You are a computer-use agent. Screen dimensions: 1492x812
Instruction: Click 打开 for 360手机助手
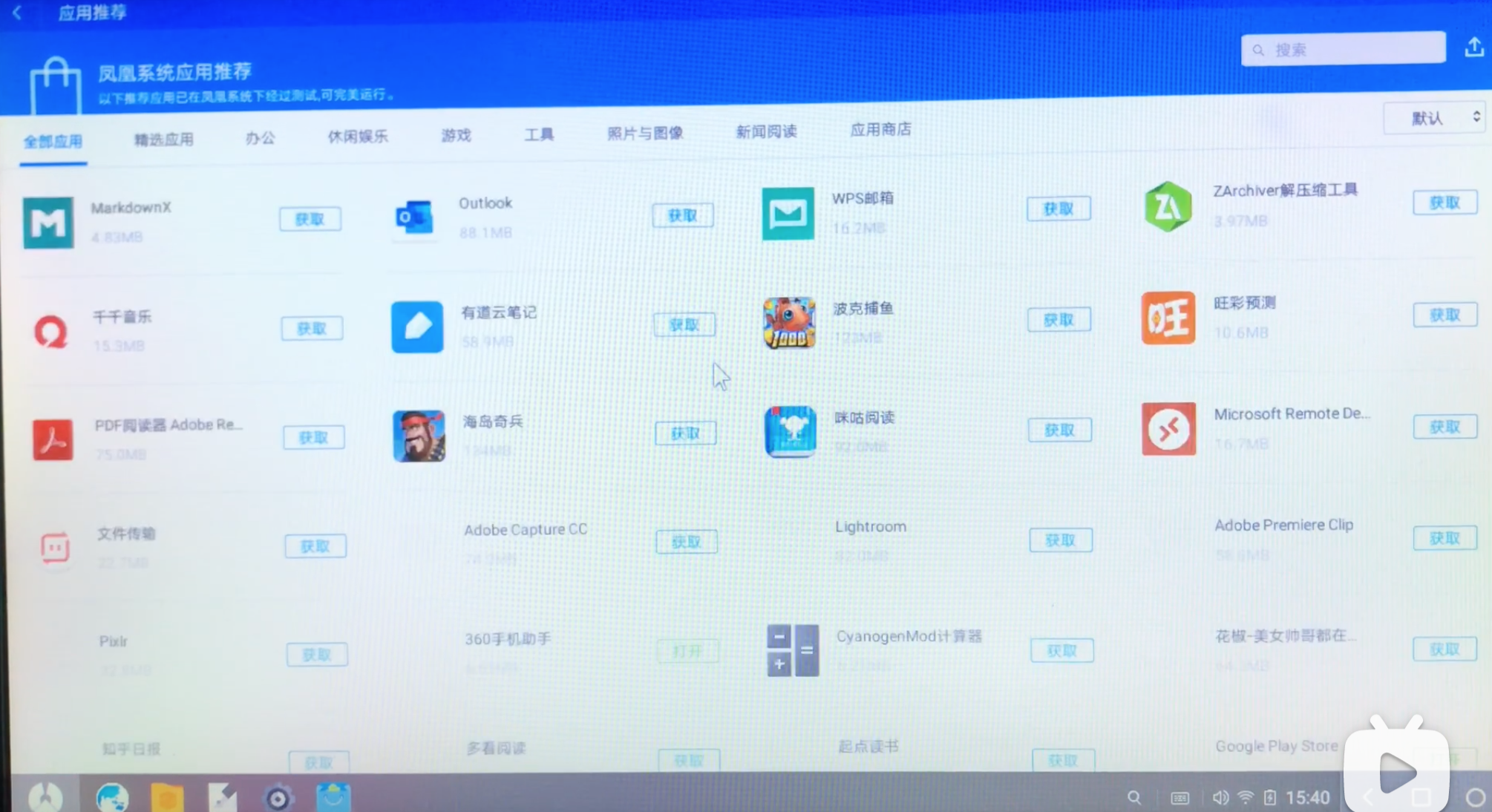[x=688, y=651]
